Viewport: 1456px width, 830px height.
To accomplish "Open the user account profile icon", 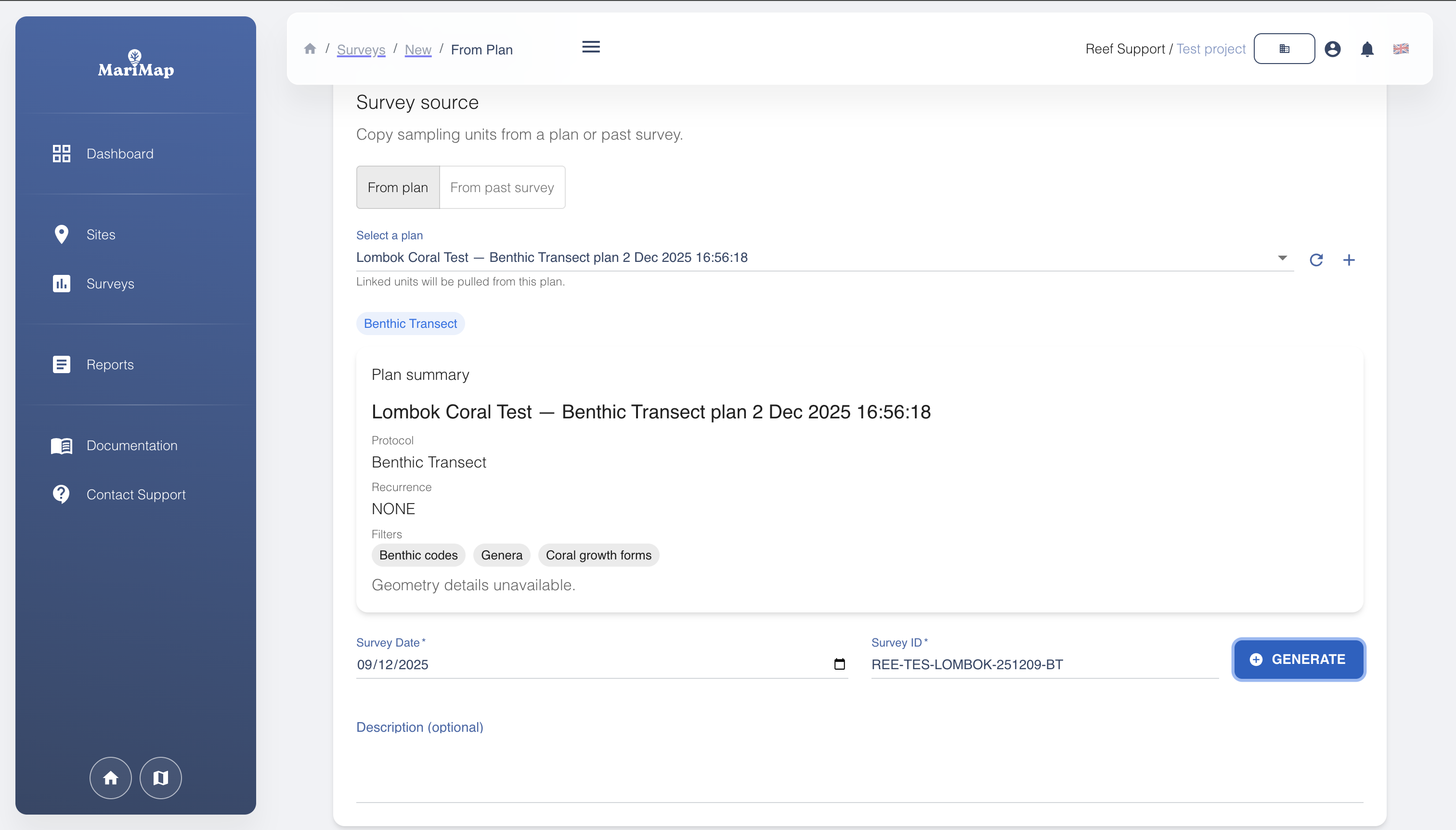I will coord(1332,49).
